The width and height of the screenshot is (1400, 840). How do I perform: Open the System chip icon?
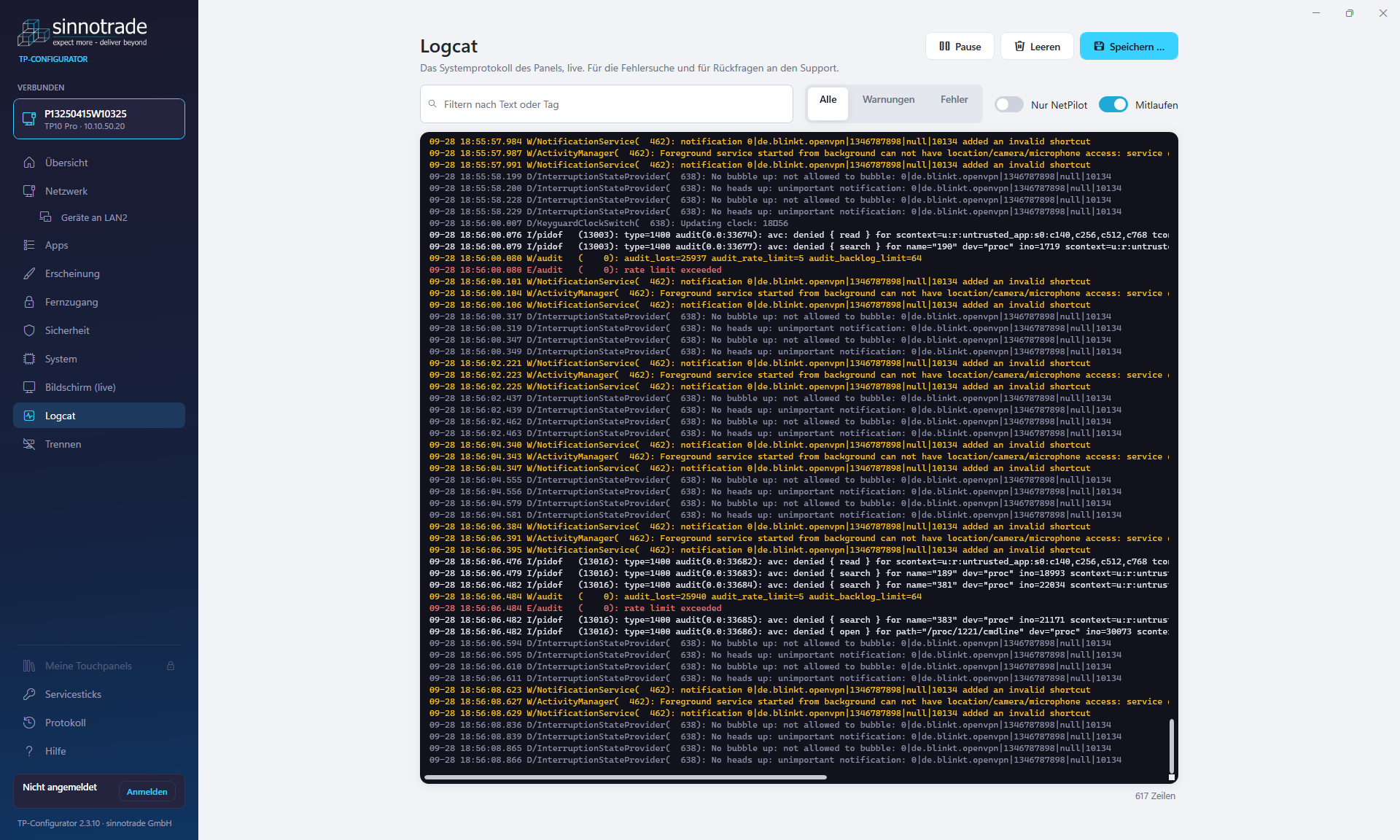[x=29, y=359]
